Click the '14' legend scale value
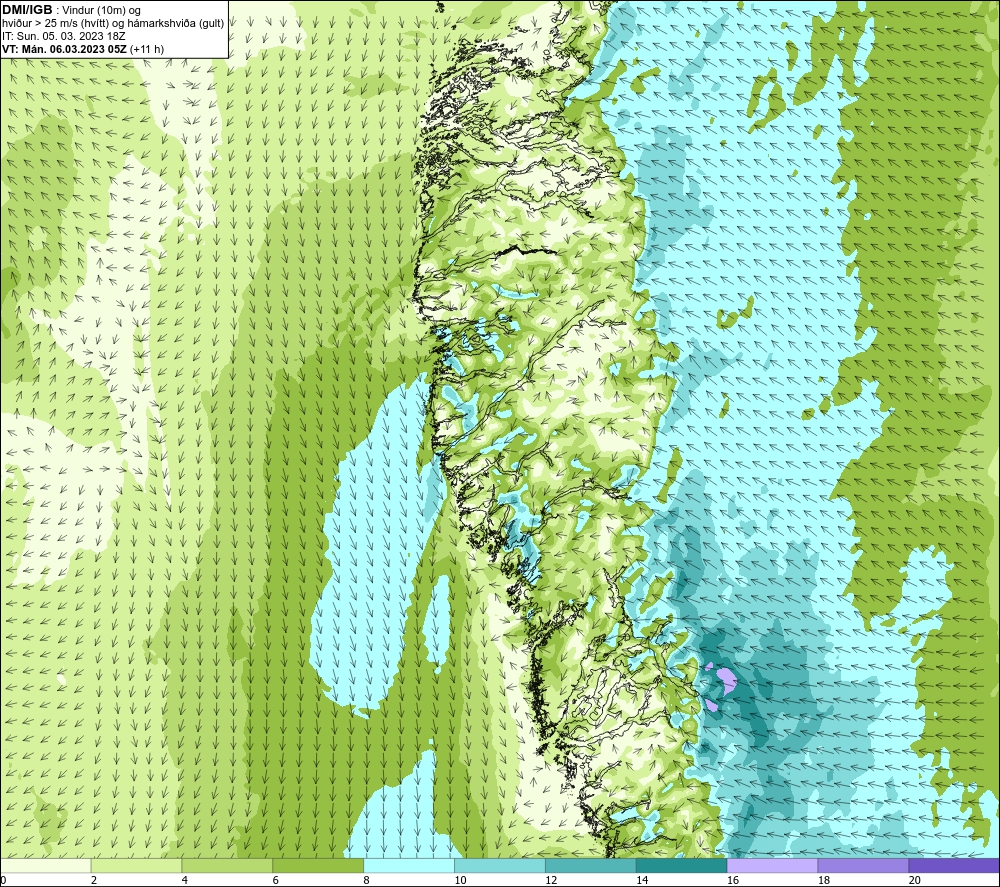1000x887 pixels. [642, 880]
